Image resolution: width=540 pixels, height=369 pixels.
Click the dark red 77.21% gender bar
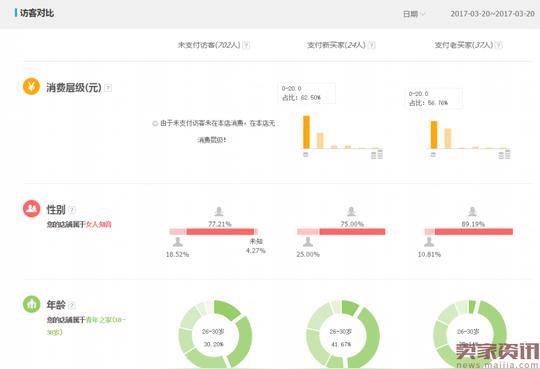[220, 232]
